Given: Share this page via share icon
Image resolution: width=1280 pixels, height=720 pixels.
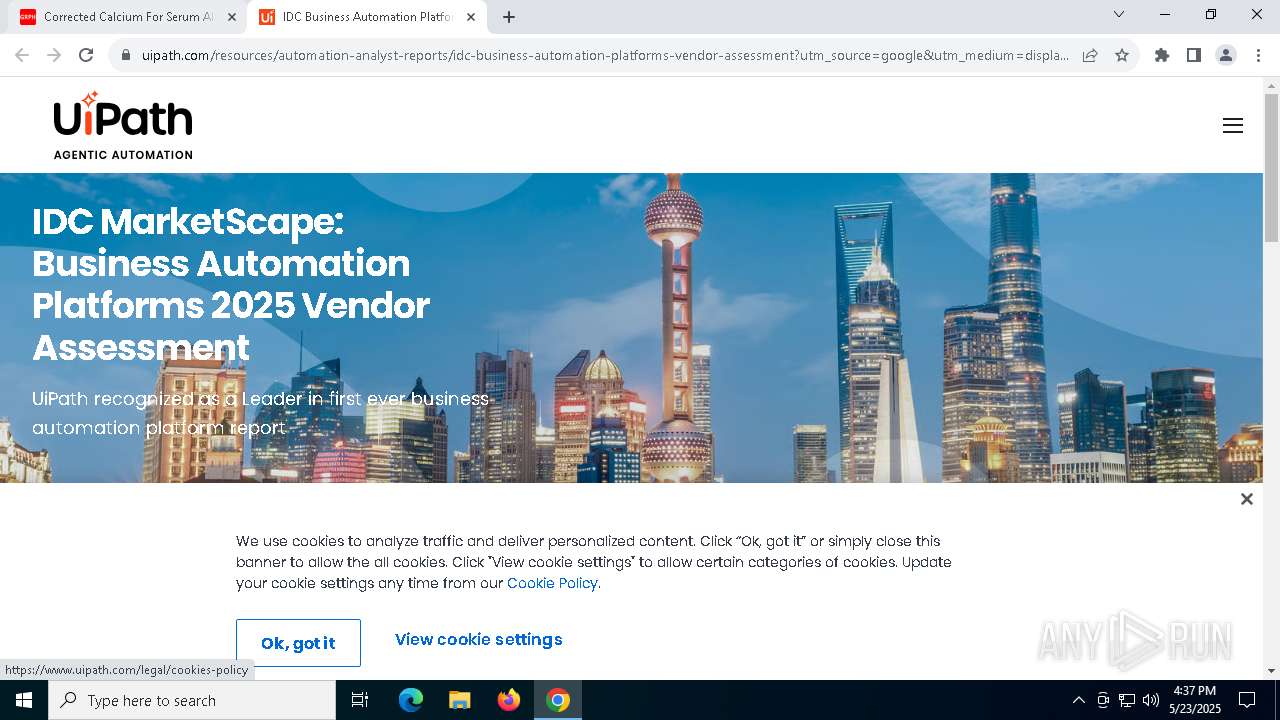Looking at the screenshot, I should point(1090,56).
